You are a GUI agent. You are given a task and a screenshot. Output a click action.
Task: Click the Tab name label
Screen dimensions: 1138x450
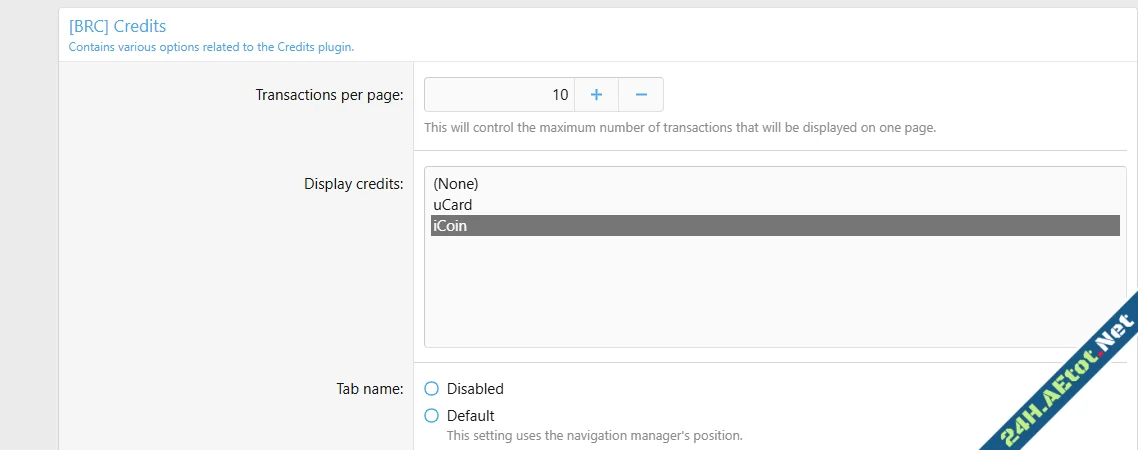pos(369,389)
